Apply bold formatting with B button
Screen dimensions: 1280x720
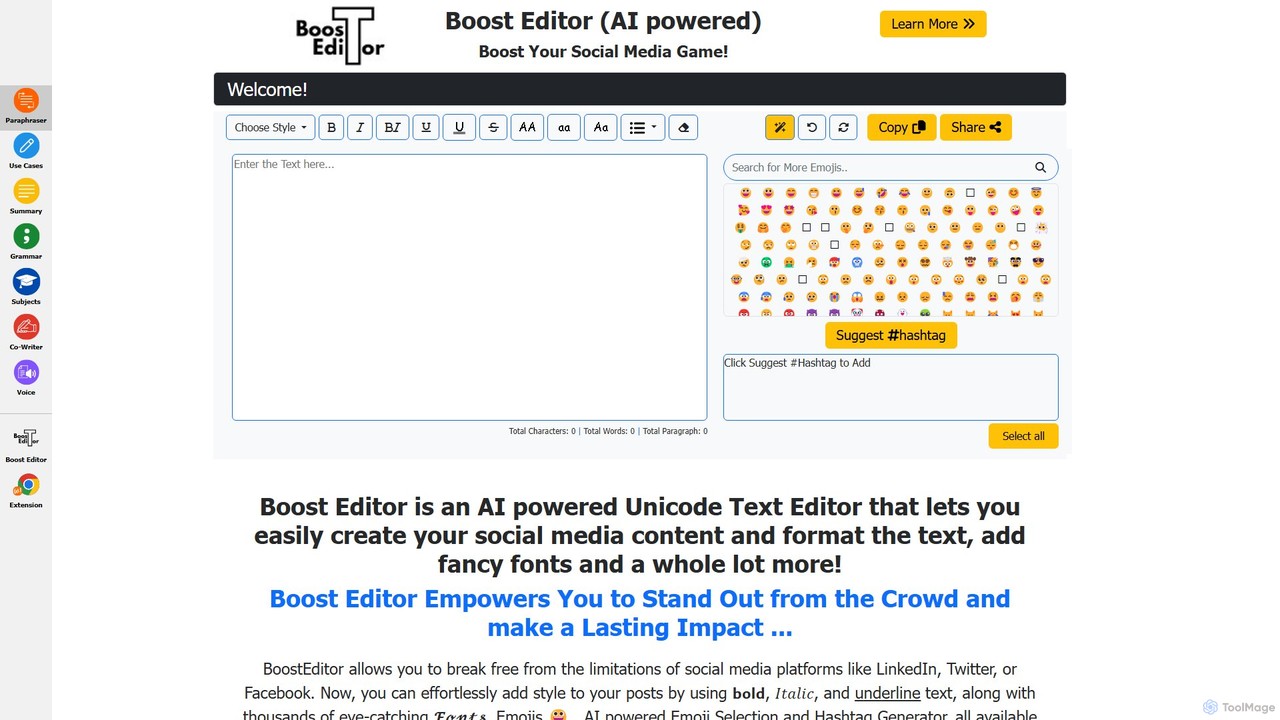coord(332,127)
